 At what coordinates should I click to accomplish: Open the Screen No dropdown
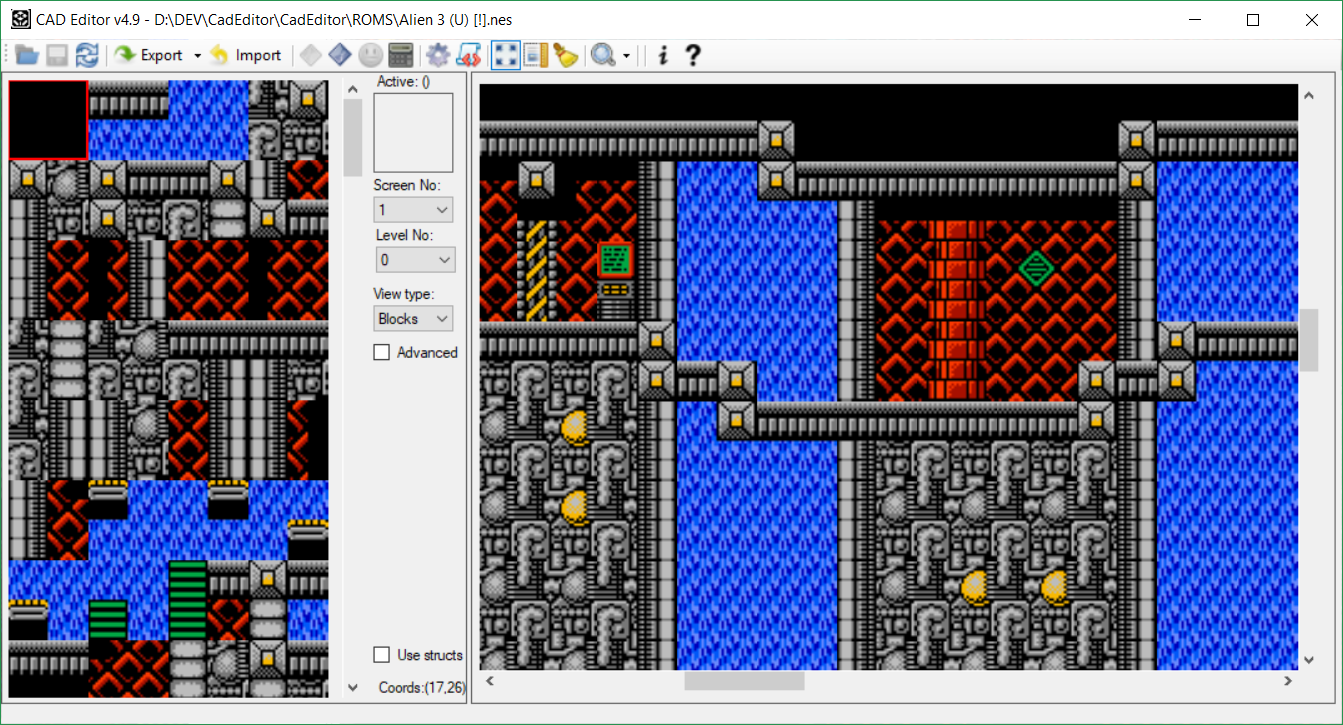pyautogui.click(x=413, y=209)
